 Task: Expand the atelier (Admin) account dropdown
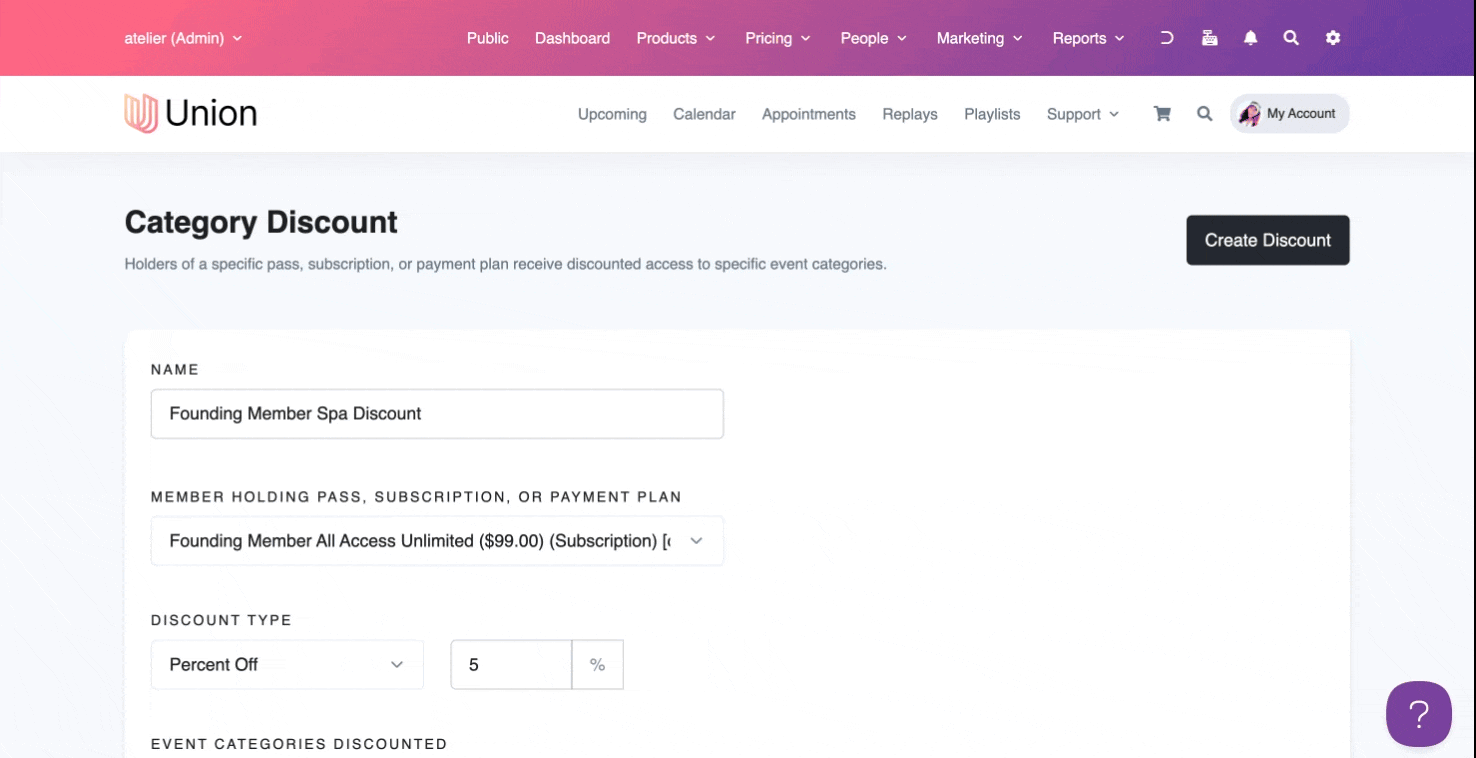click(x=183, y=38)
